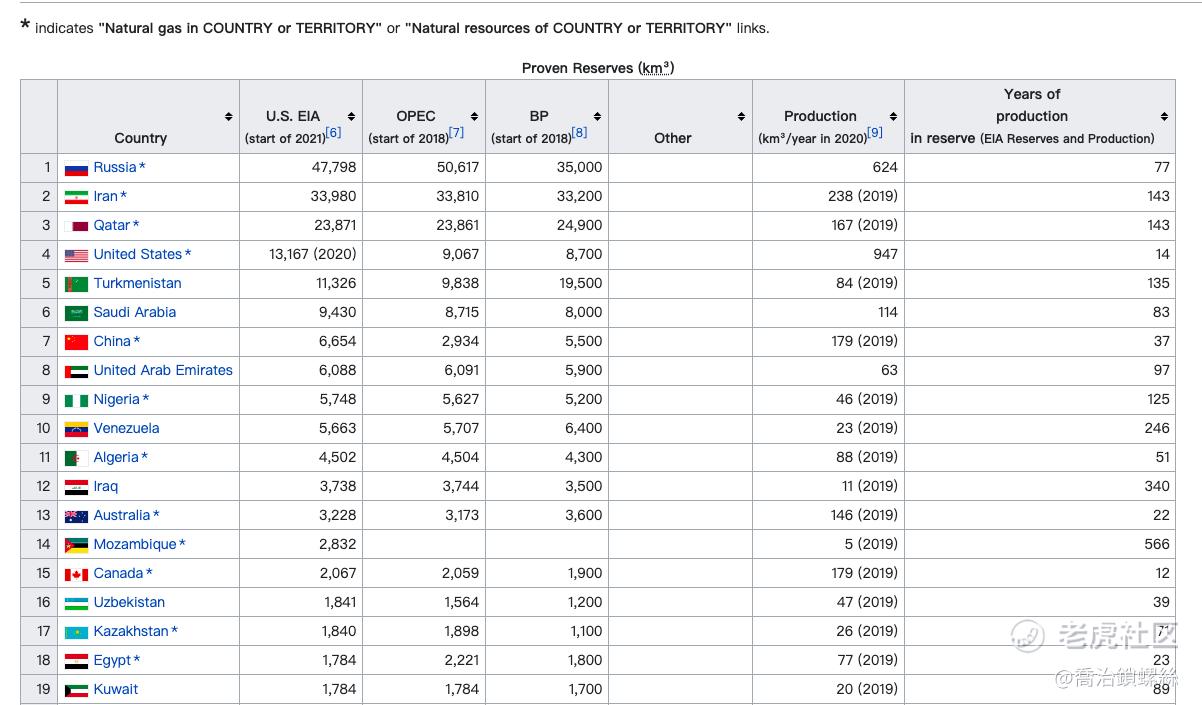The image size is (1202, 705).
Task: Click the Iraq flag icon
Action: [x=76, y=487]
